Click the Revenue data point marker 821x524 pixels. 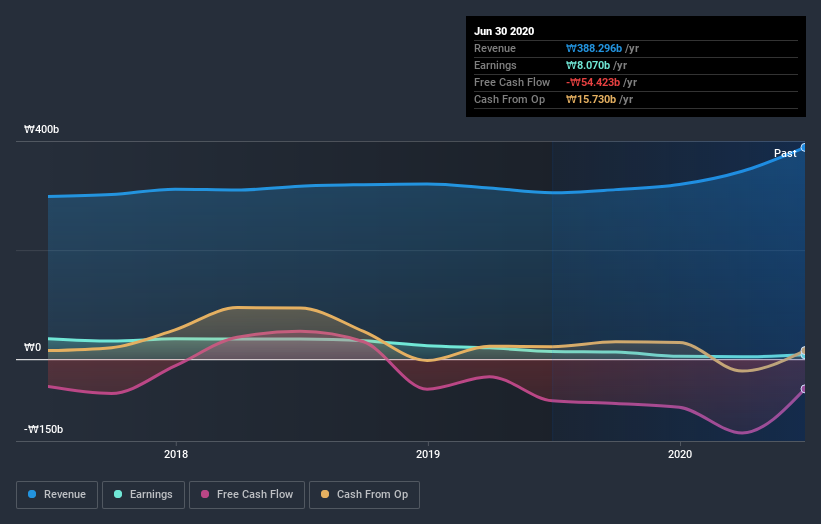[804, 148]
